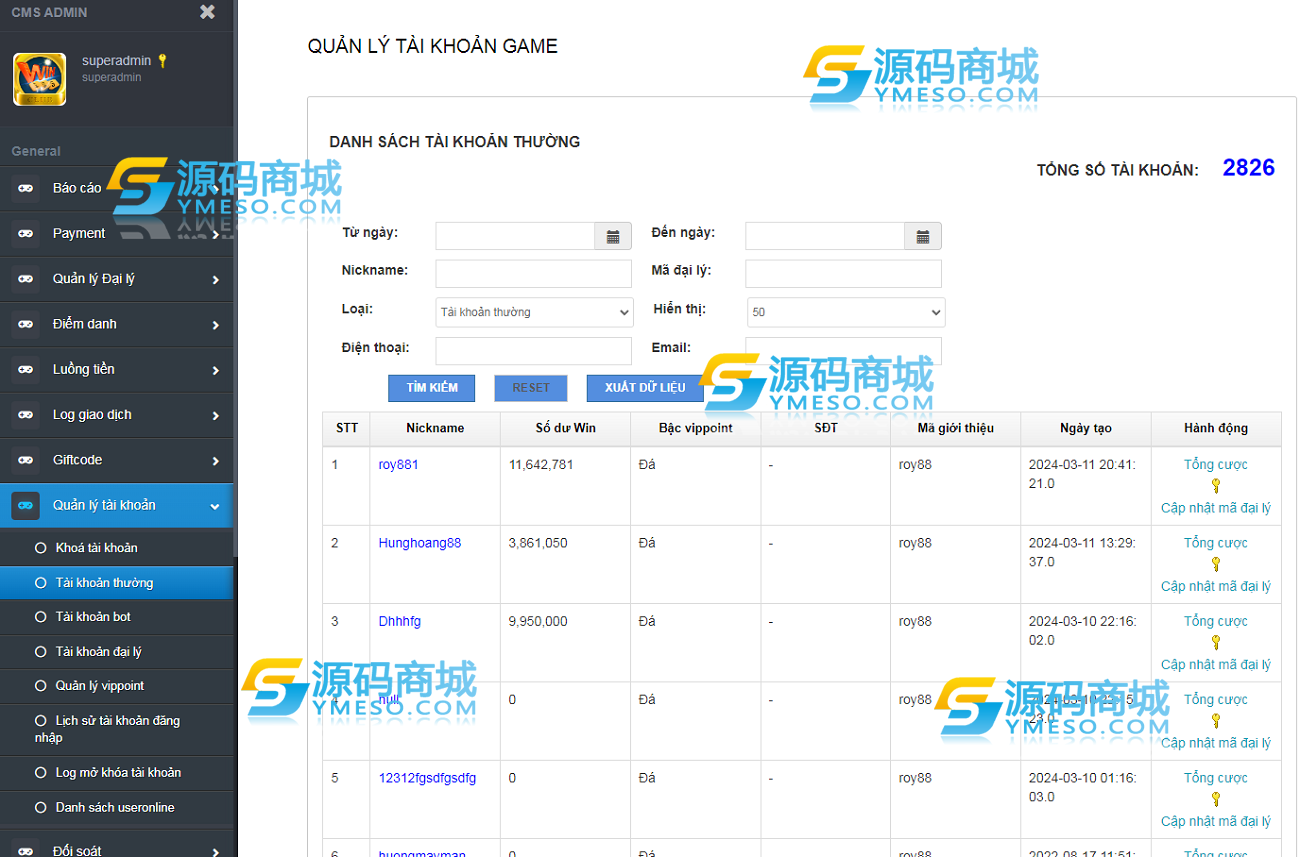Viewport: 1300px width, 857px height.
Task: Click the gamepad icon next to Quản lý tài khoản
Action: [x=26, y=505]
